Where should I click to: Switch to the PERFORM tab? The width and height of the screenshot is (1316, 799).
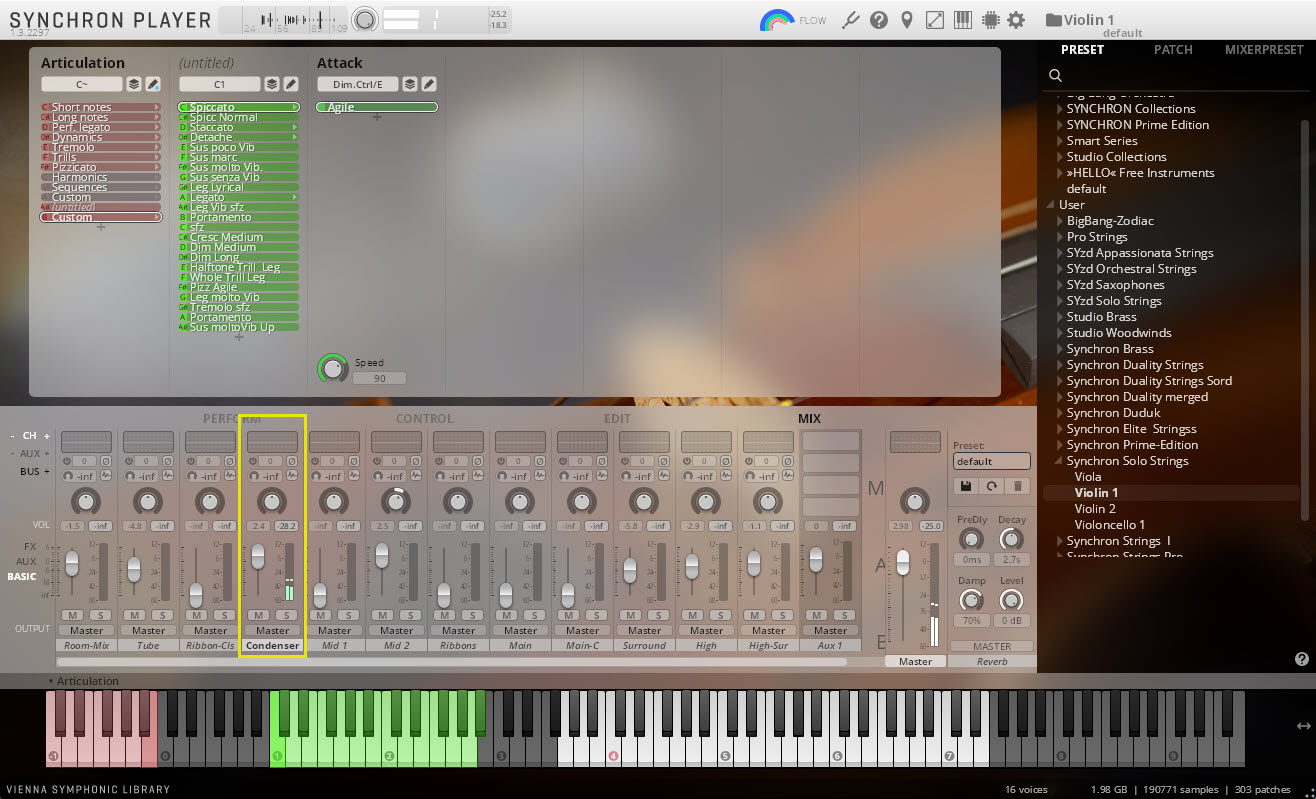232,418
